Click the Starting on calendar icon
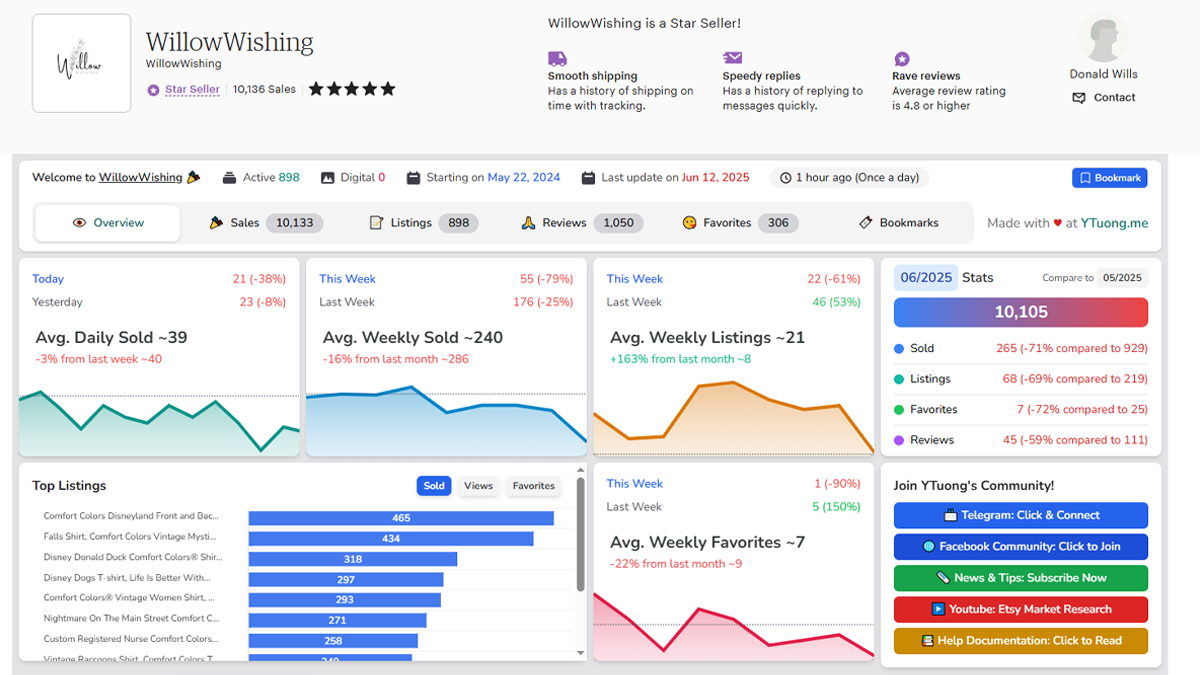1200x675 pixels. click(x=413, y=178)
